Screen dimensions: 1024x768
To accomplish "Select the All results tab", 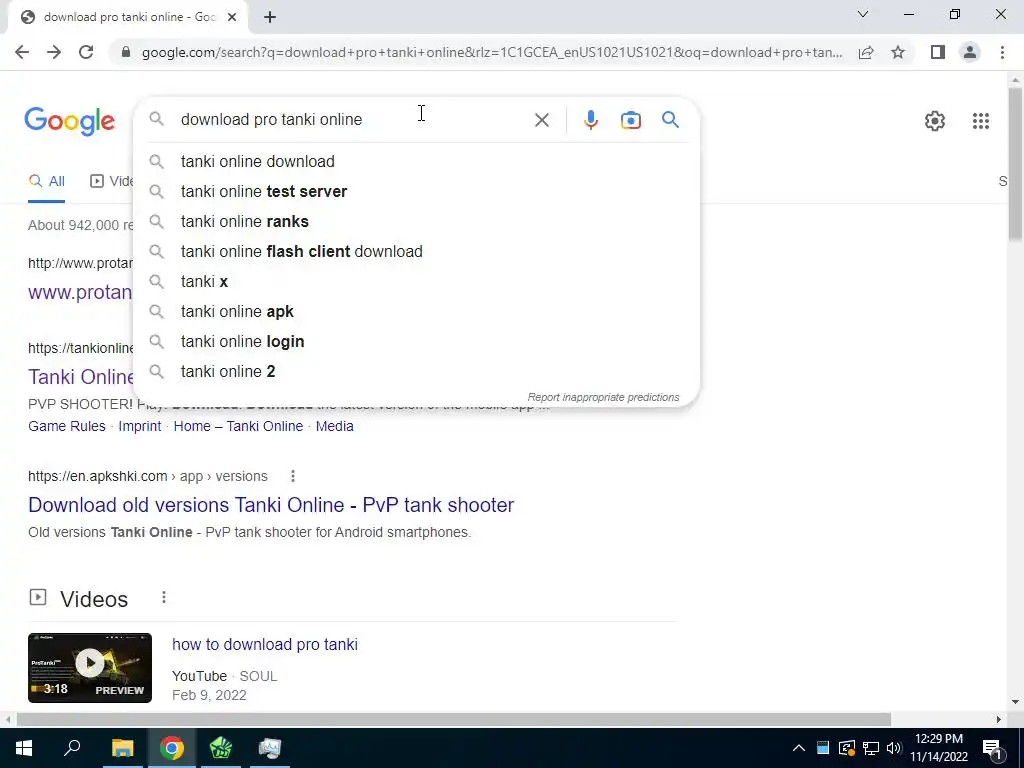I will pyautogui.click(x=46, y=181).
